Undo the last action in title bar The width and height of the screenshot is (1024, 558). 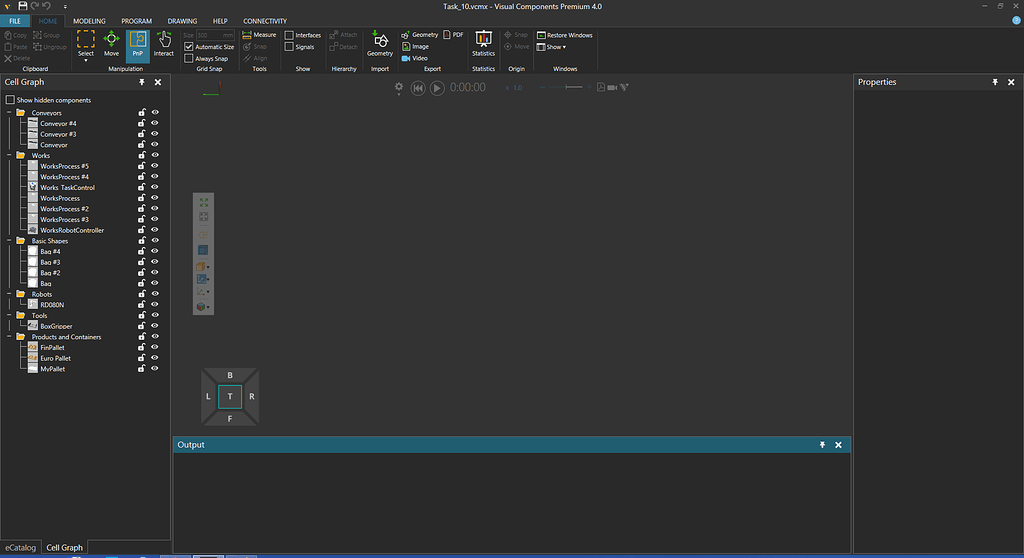[x=46, y=6]
